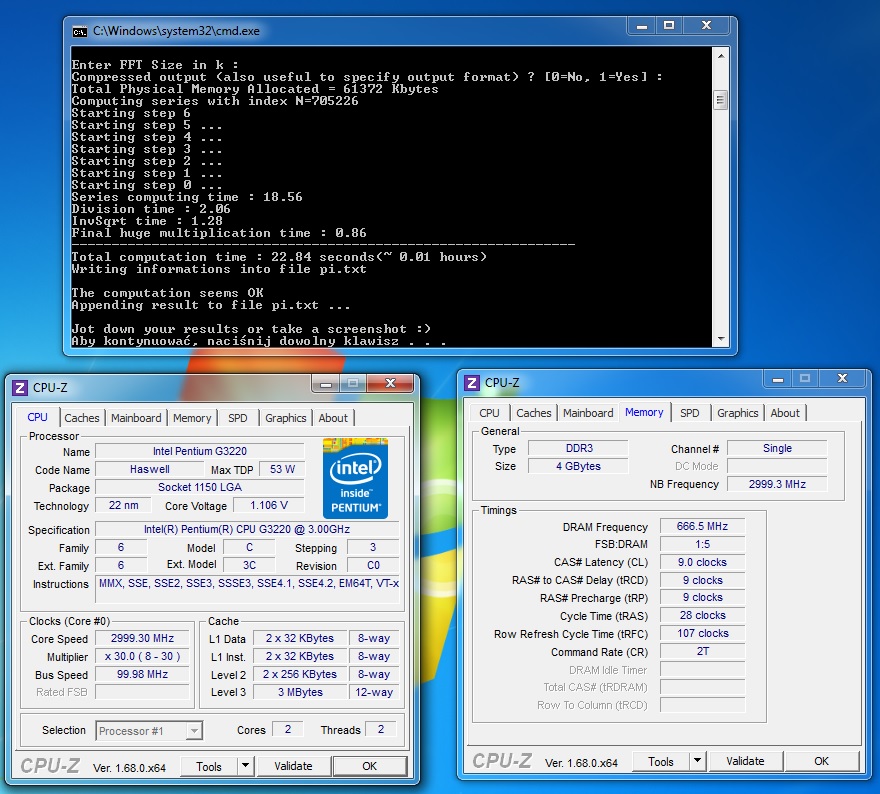The height and width of the screenshot is (794, 880).
Task: Open Mainboard tab in left CPU-Z window
Action: 136,417
